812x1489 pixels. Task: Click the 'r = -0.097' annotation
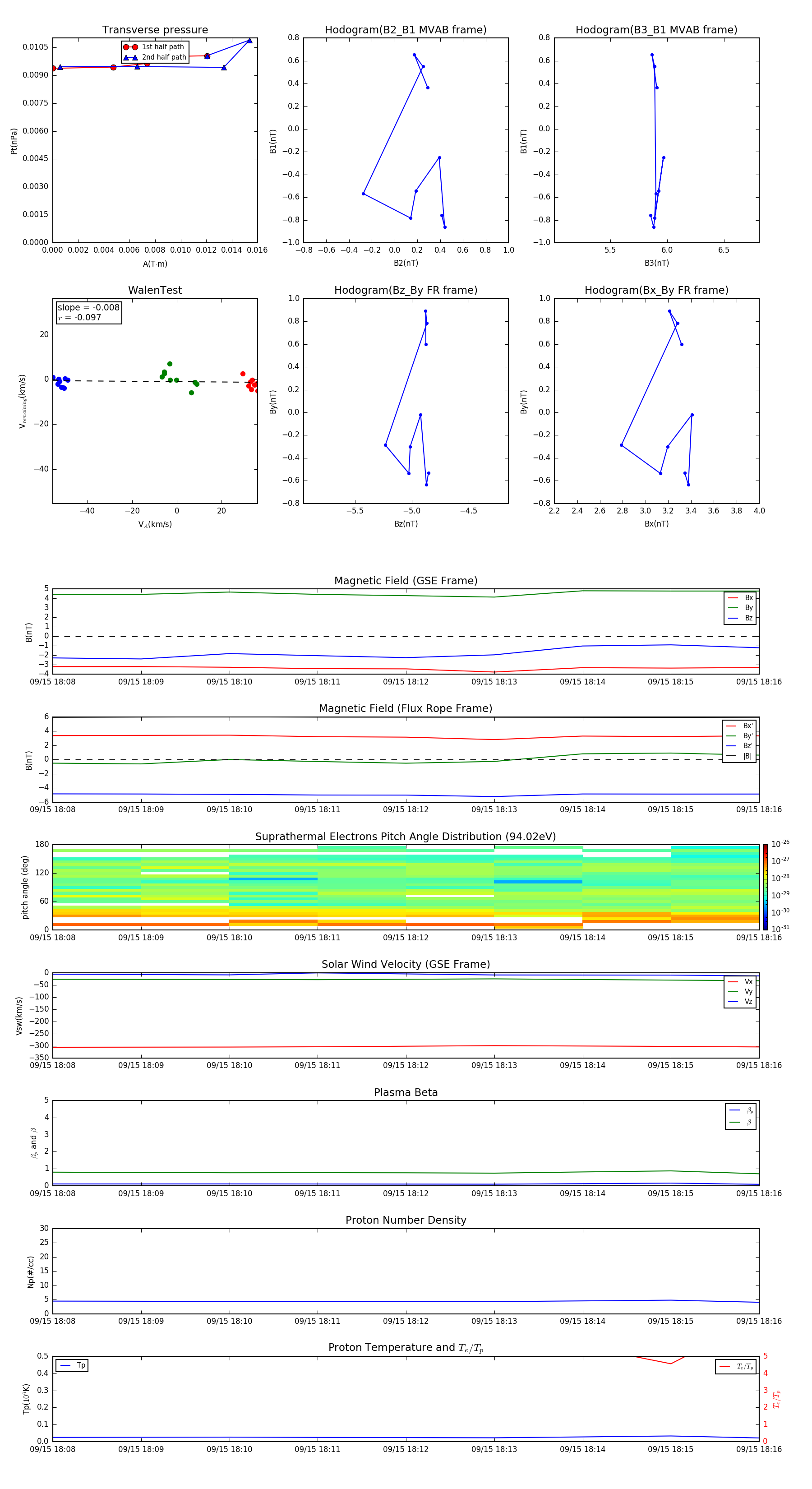[80, 317]
